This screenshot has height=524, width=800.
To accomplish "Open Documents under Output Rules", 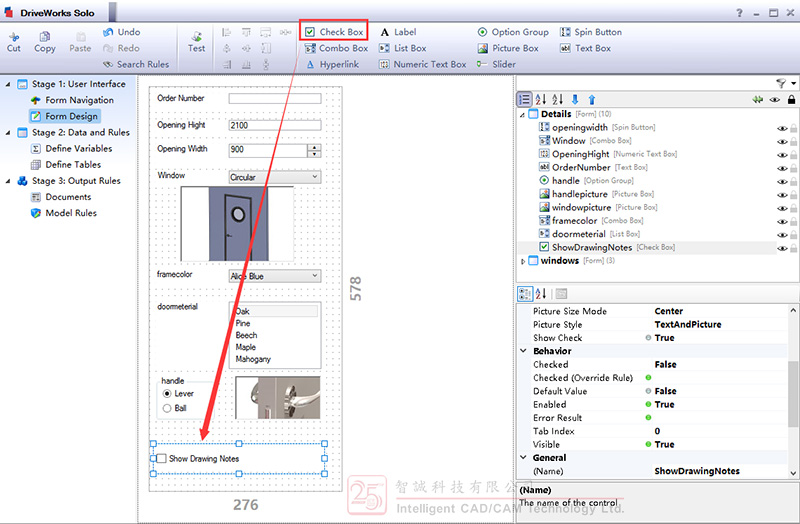I will point(68,197).
